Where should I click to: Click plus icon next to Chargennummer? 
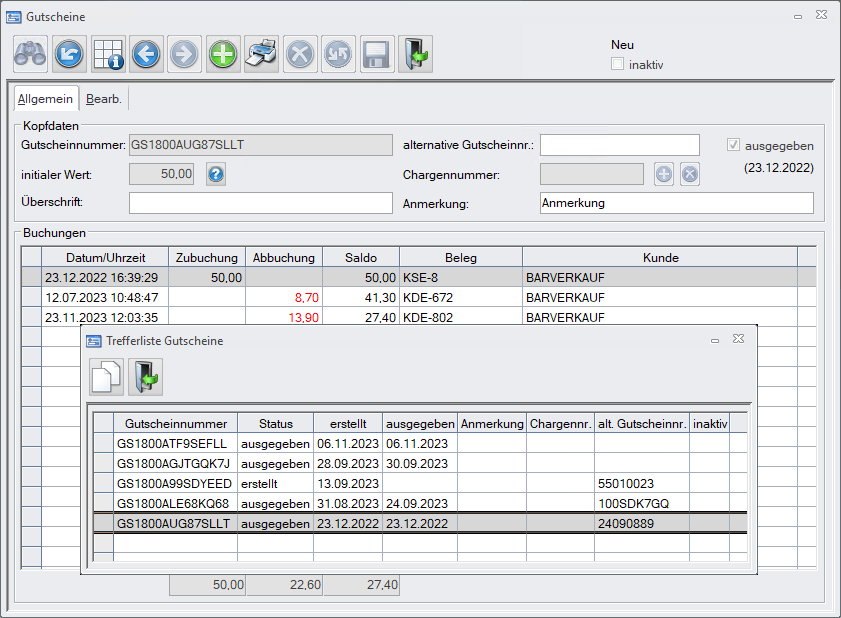click(664, 175)
